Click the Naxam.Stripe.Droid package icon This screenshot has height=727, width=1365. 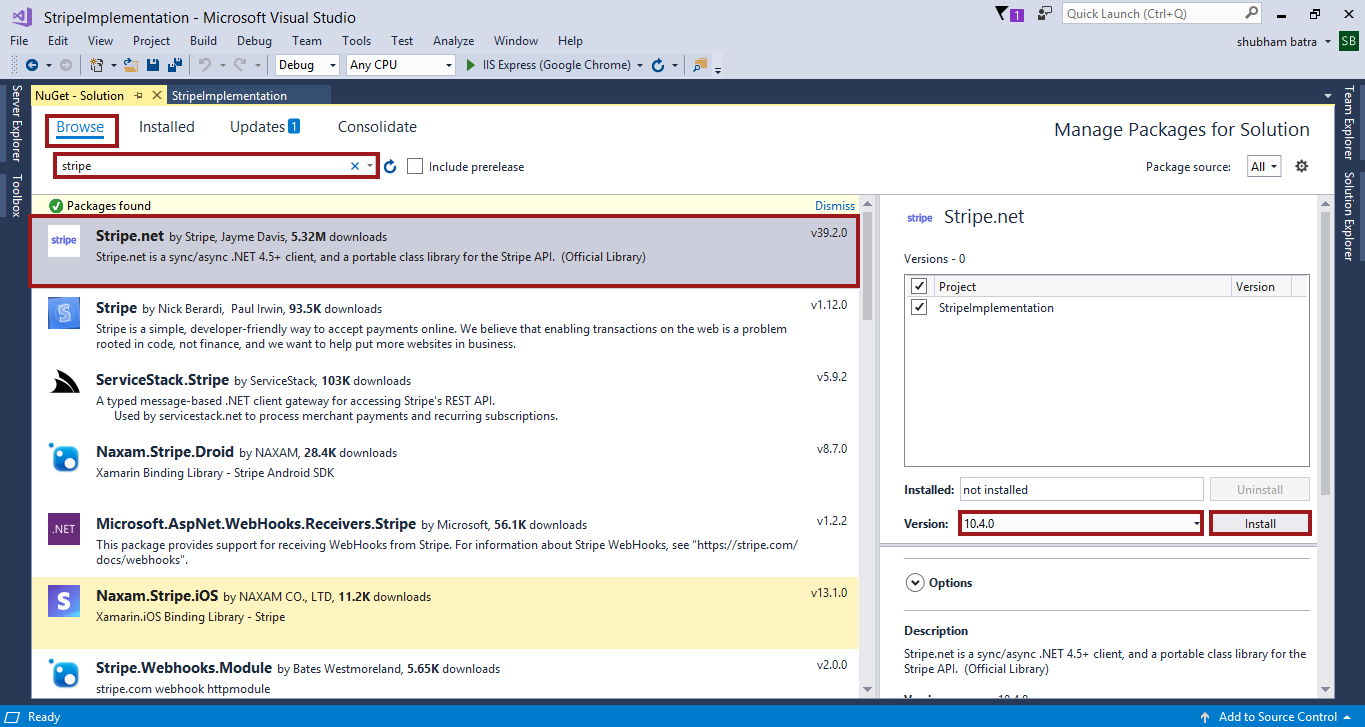coord(64,457)
